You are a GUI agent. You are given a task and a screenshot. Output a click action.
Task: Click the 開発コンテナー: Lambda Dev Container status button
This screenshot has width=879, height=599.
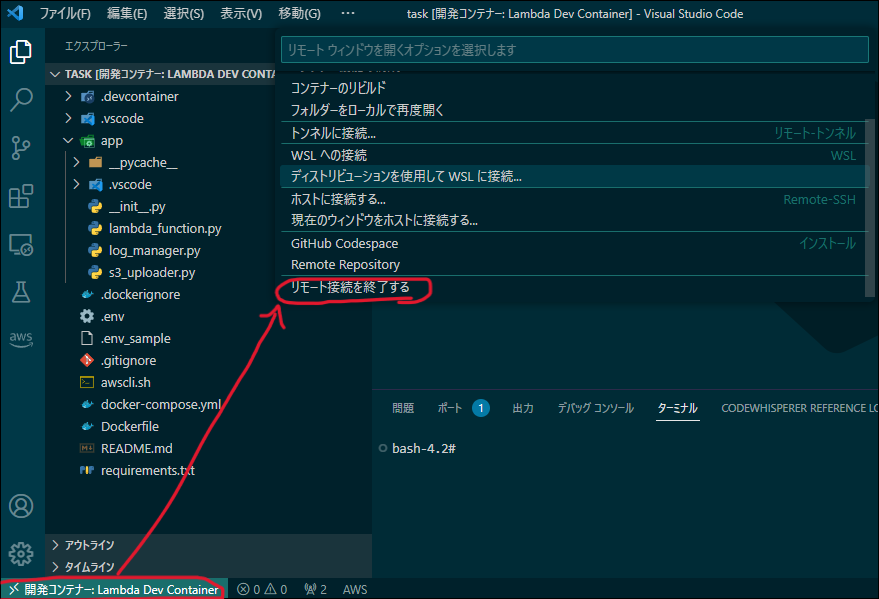click(x=114, y=589)
